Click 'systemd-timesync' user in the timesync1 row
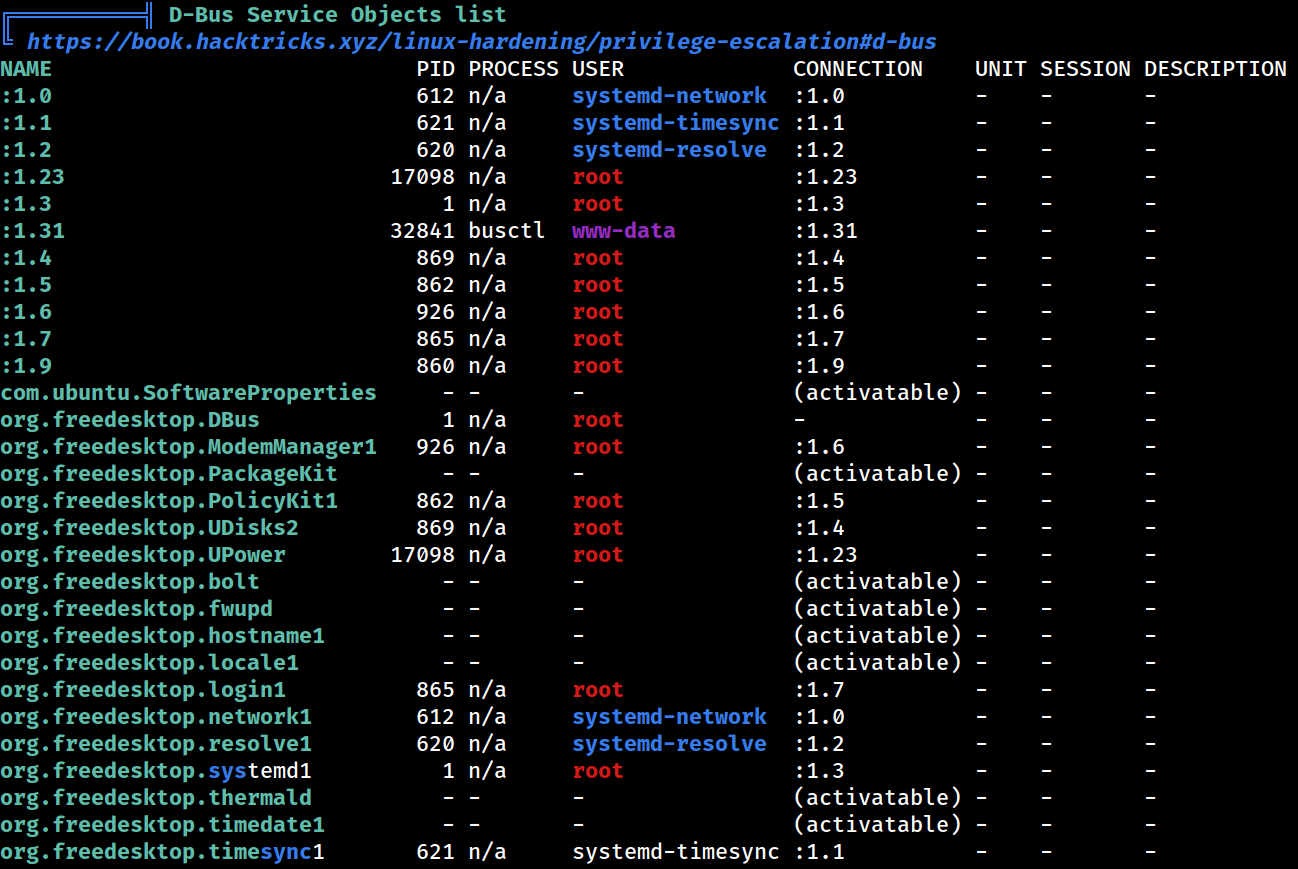Image resolution: width=1298 pixels, height=869 pixels. (676, 852)
